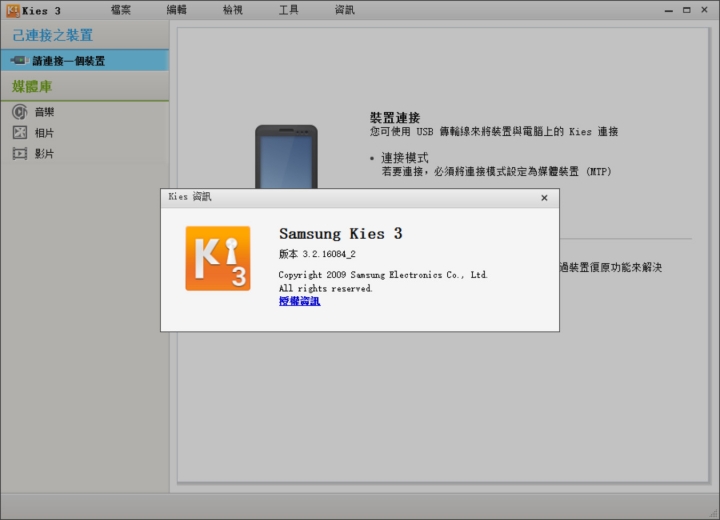The image size is (720, 520).
Task: Click the 連接模式 bullet text
Action: (x=405, y=158)
